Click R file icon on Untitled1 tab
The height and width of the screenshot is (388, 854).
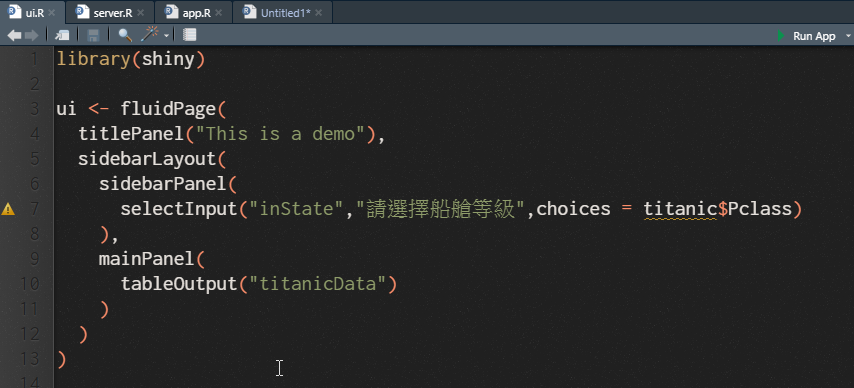tap(249, 11)
